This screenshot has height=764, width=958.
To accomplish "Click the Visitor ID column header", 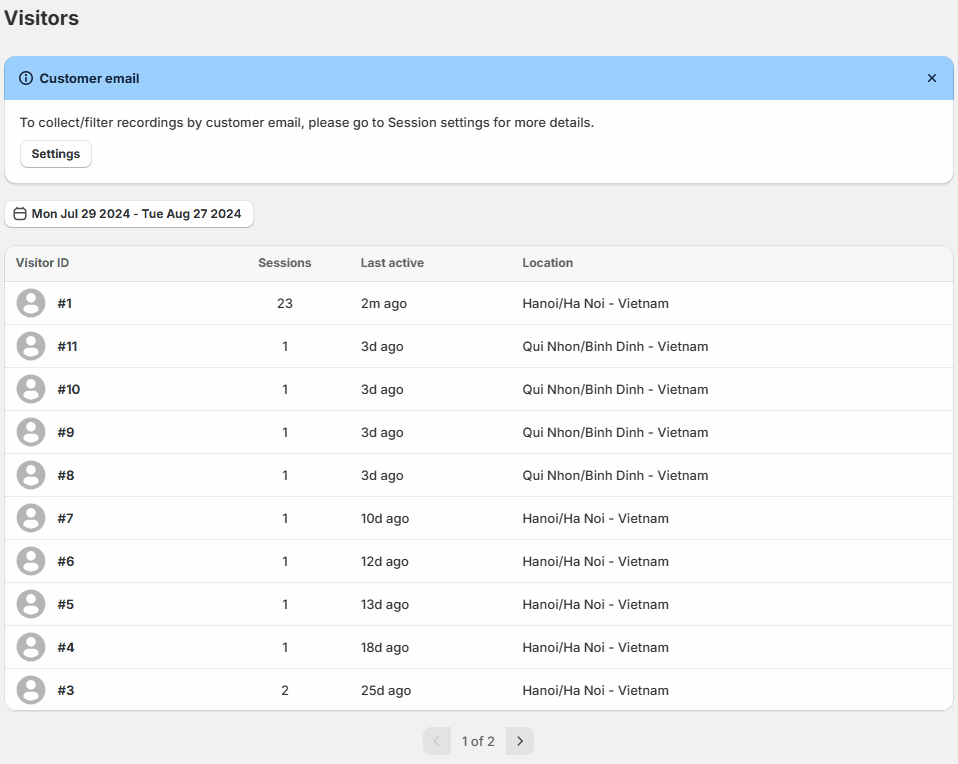I will pos(42,263).
